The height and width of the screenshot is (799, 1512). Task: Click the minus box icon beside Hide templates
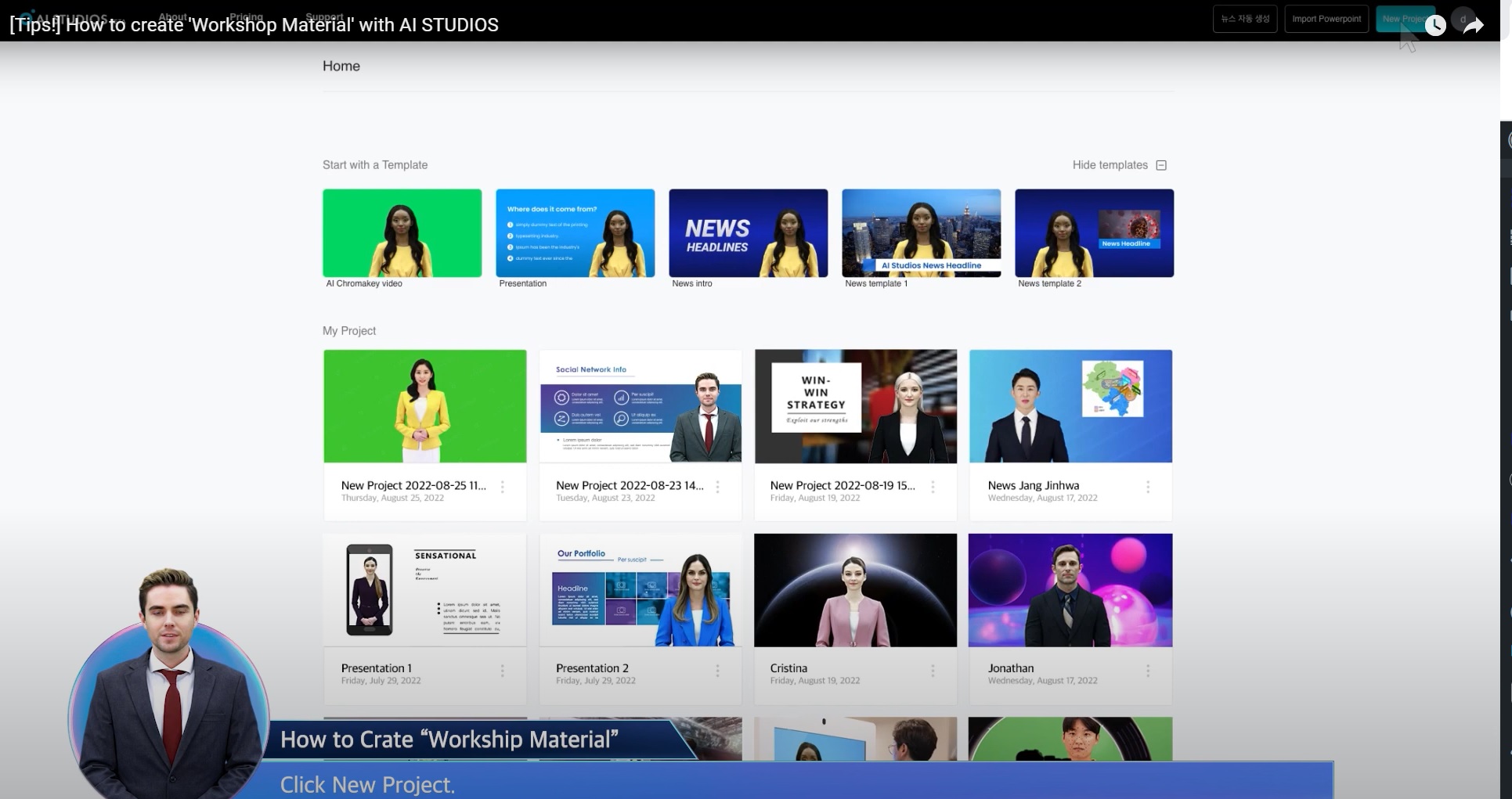tap(1161, 165)
